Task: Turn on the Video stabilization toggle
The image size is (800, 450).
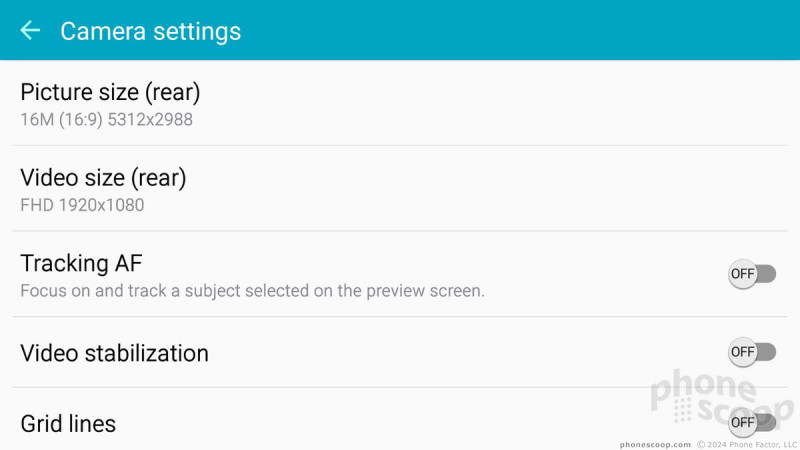Action: [x=752, y=352]
